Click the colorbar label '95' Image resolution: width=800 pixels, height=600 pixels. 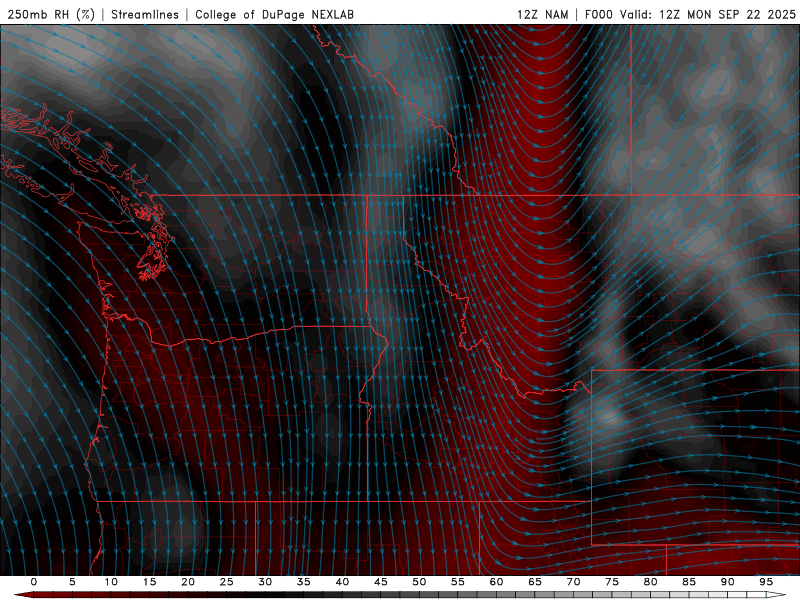pos(766,582)
